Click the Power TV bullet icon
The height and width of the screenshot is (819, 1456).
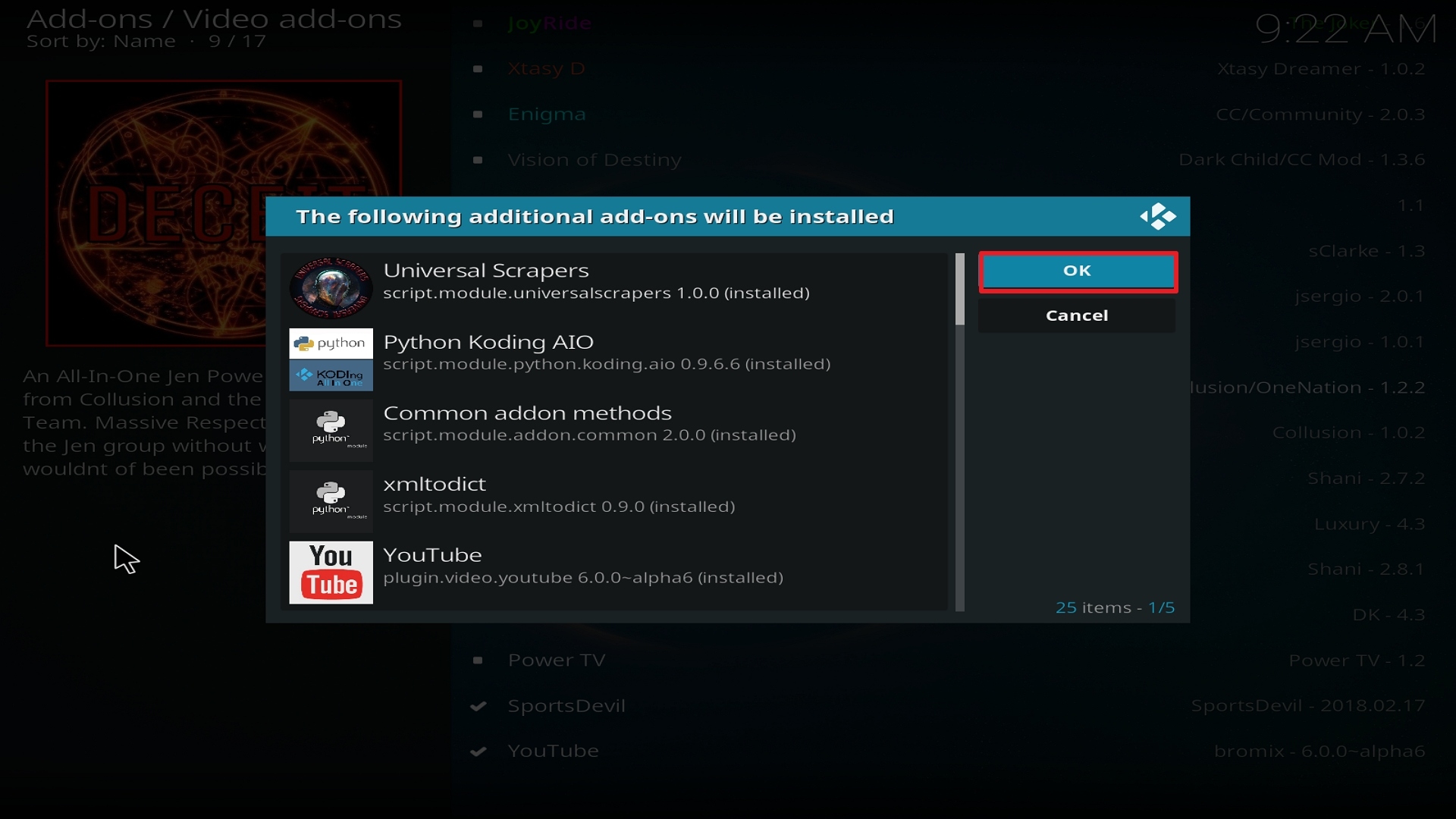478,661
